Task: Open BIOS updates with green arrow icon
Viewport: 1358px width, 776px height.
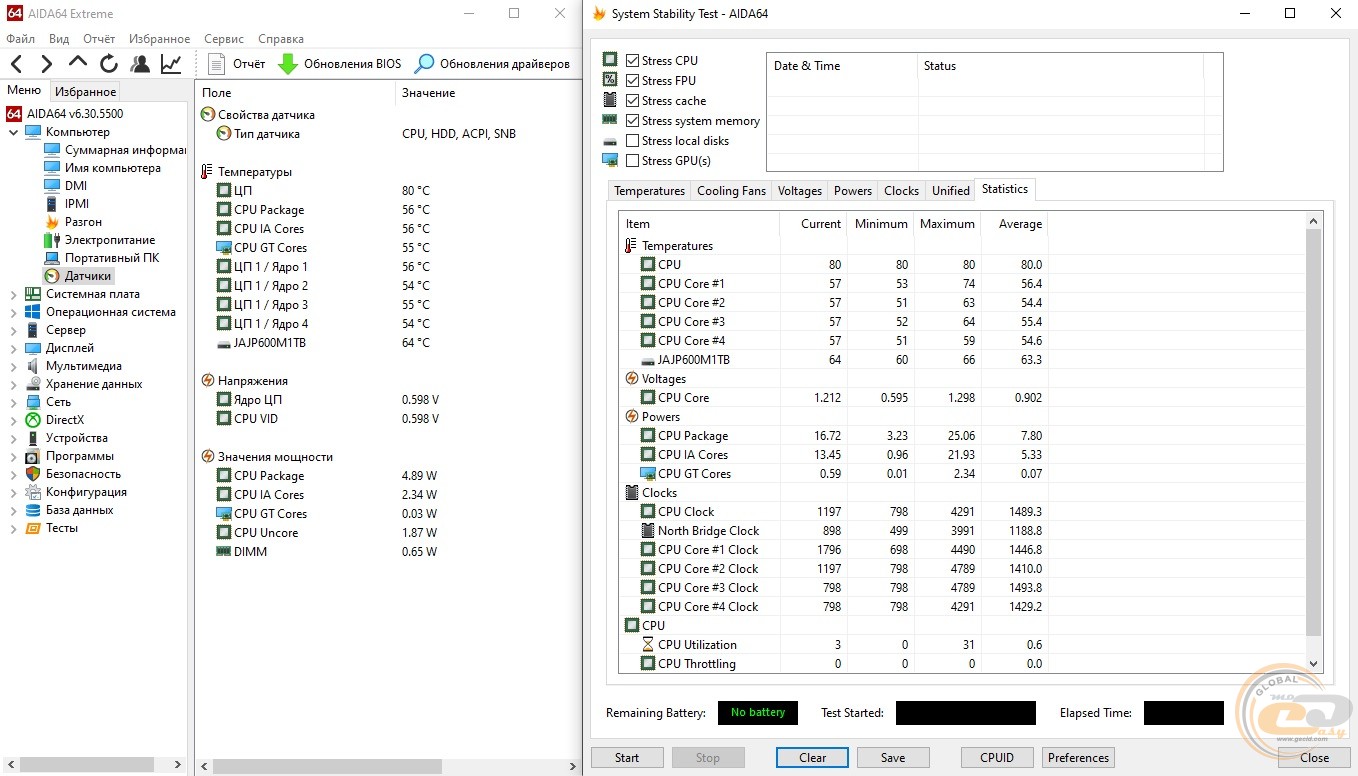Action: [x=288, y=64]
